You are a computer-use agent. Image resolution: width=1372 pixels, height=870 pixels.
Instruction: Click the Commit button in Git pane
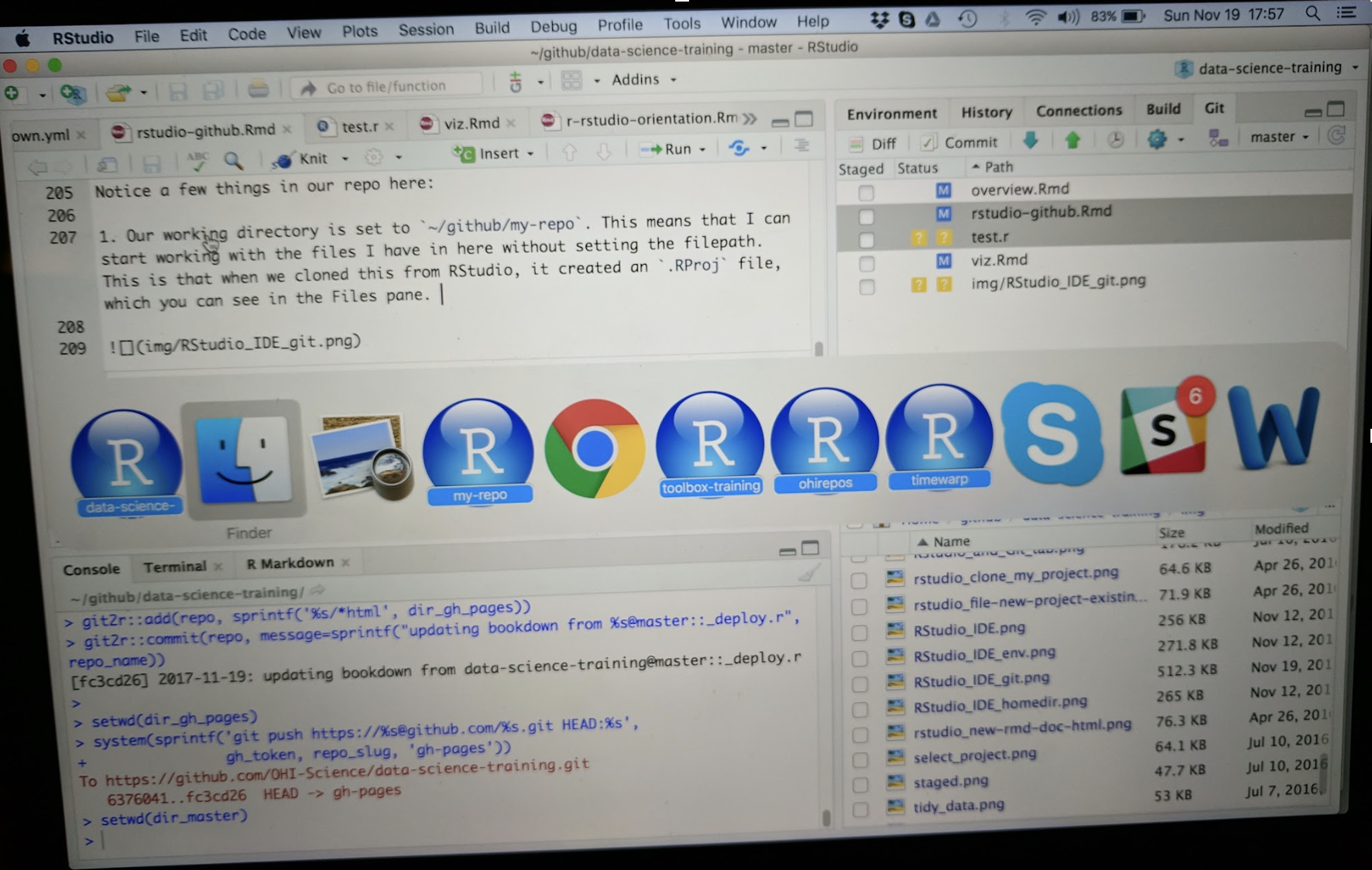click(960, 142)
